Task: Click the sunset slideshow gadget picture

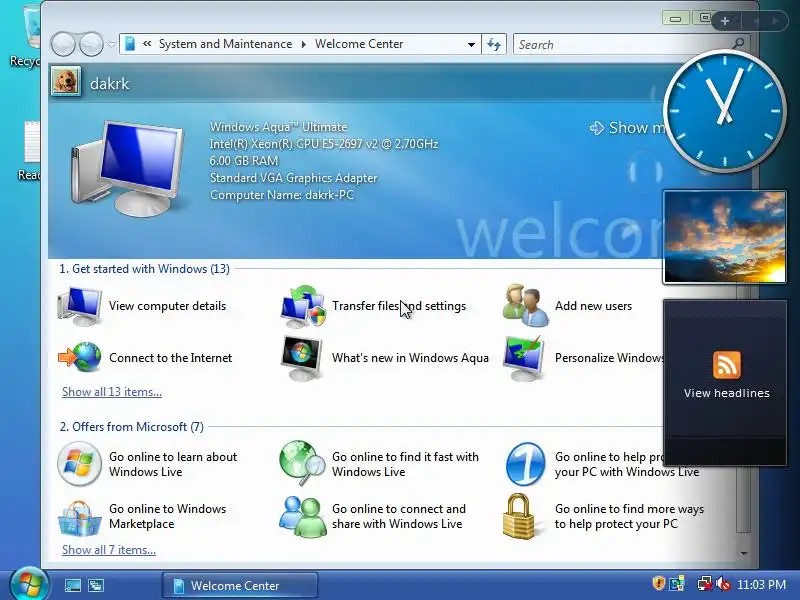Action: 724,237
